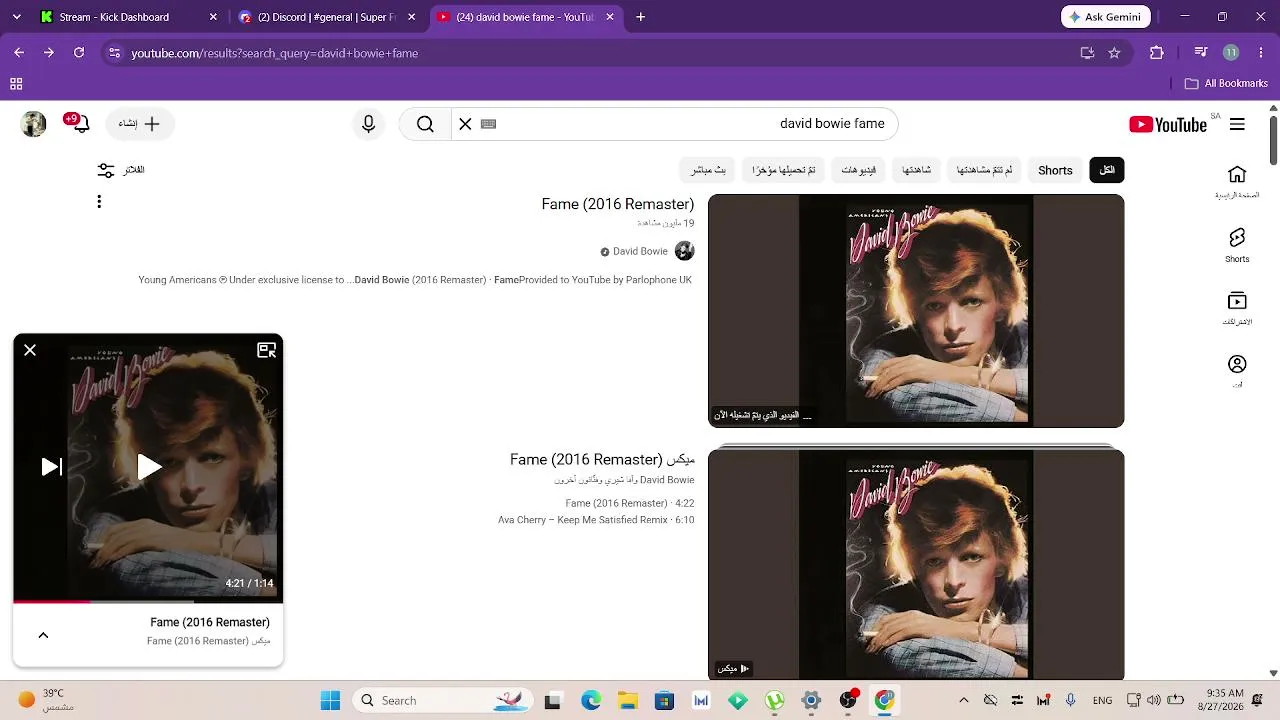Open the Chrome profile avatar

(x=1231, y=53)
